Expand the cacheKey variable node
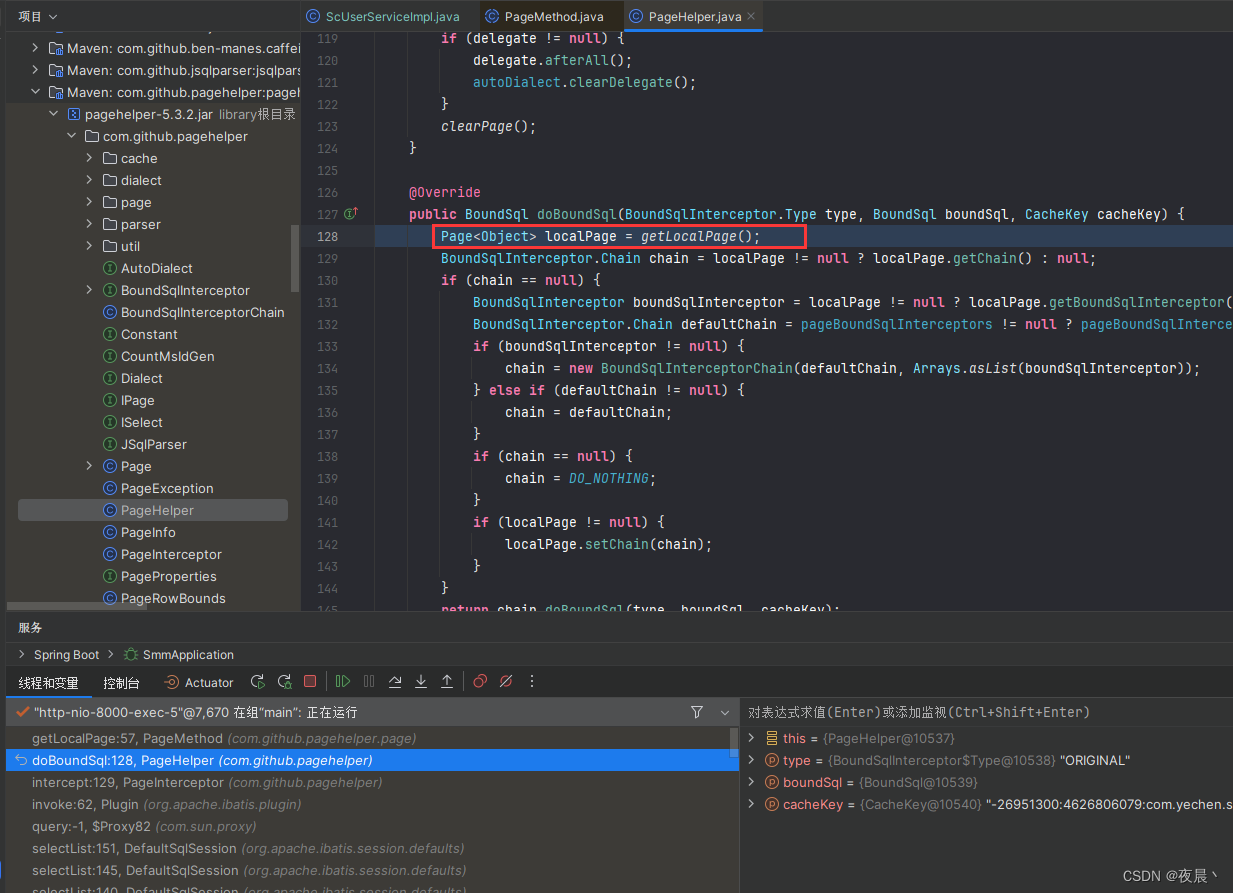The width and height of the screenshot is (1233, 893). click(x=752, y=804)
